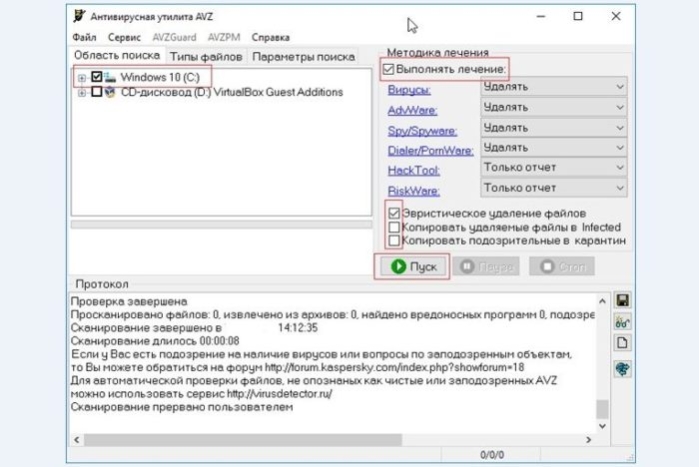Viewport: 699px width, 467px height.
Task: Switch to the Параметры поиска tab
Action: coord(303,57)
